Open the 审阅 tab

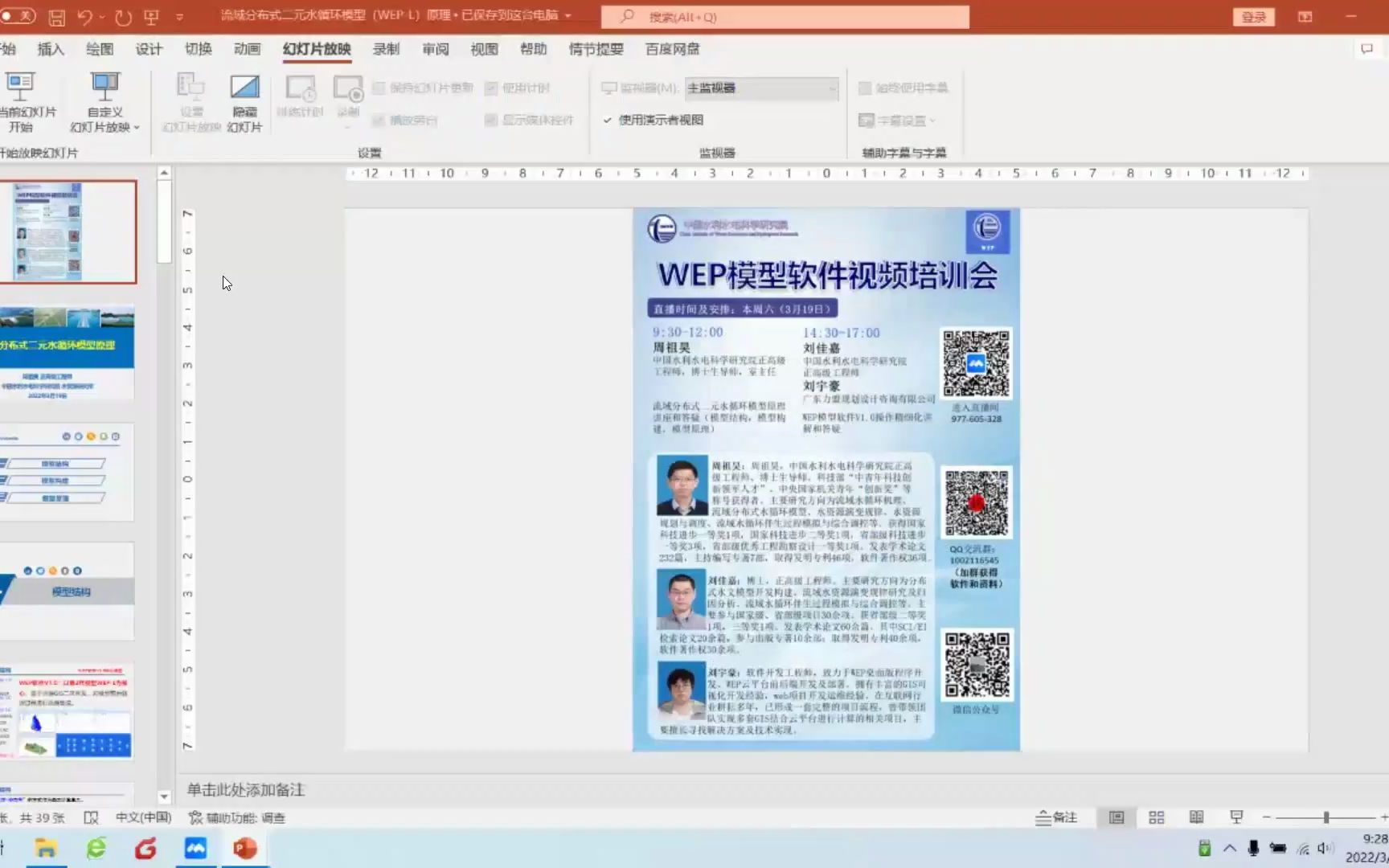pyautogui.click(x=436, y=49)
